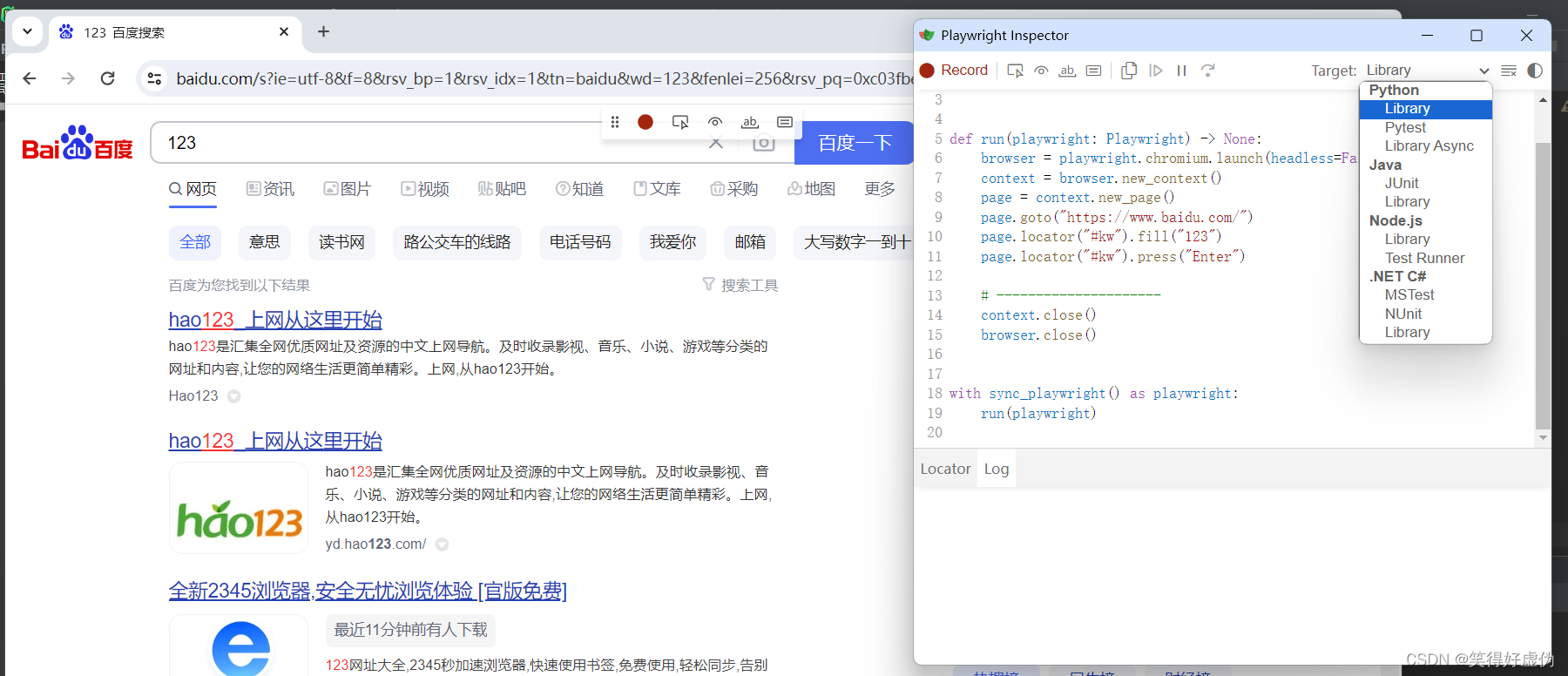Select the 贴吧 search tab
Image resolution: width=1568 pixels, height=676 pixels.
pyautogui.click(x=502, y=189)
